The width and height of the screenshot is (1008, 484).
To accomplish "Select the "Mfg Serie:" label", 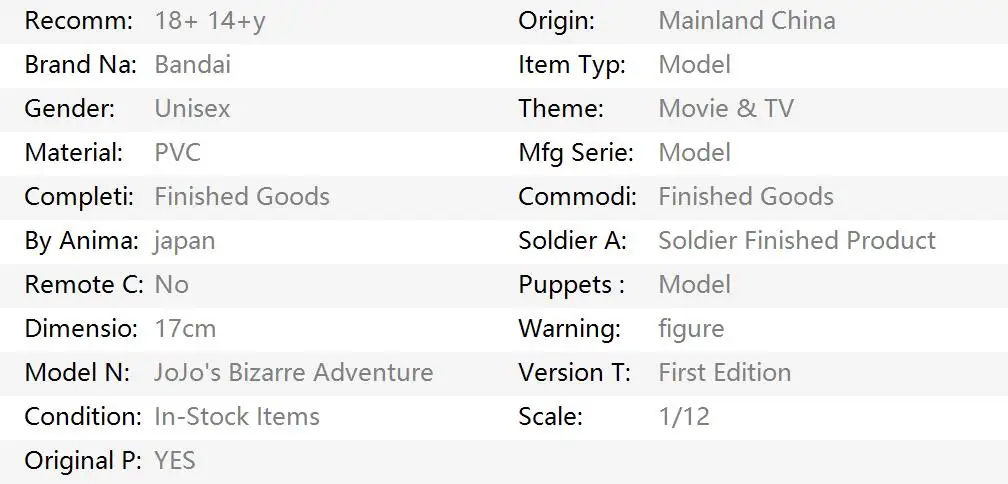I will (576, 153).
